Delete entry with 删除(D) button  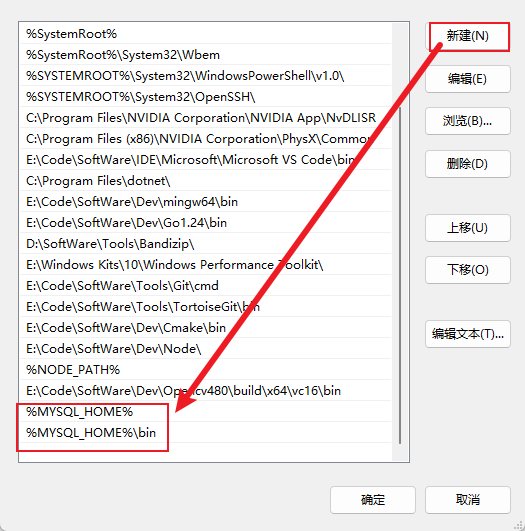[468, 164]
